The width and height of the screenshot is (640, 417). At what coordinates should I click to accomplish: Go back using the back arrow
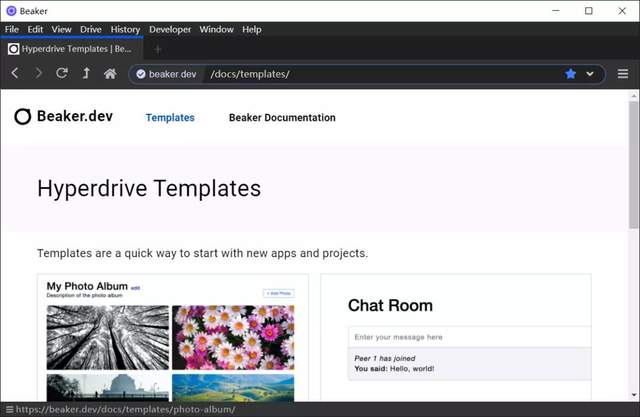coord(15,74)
